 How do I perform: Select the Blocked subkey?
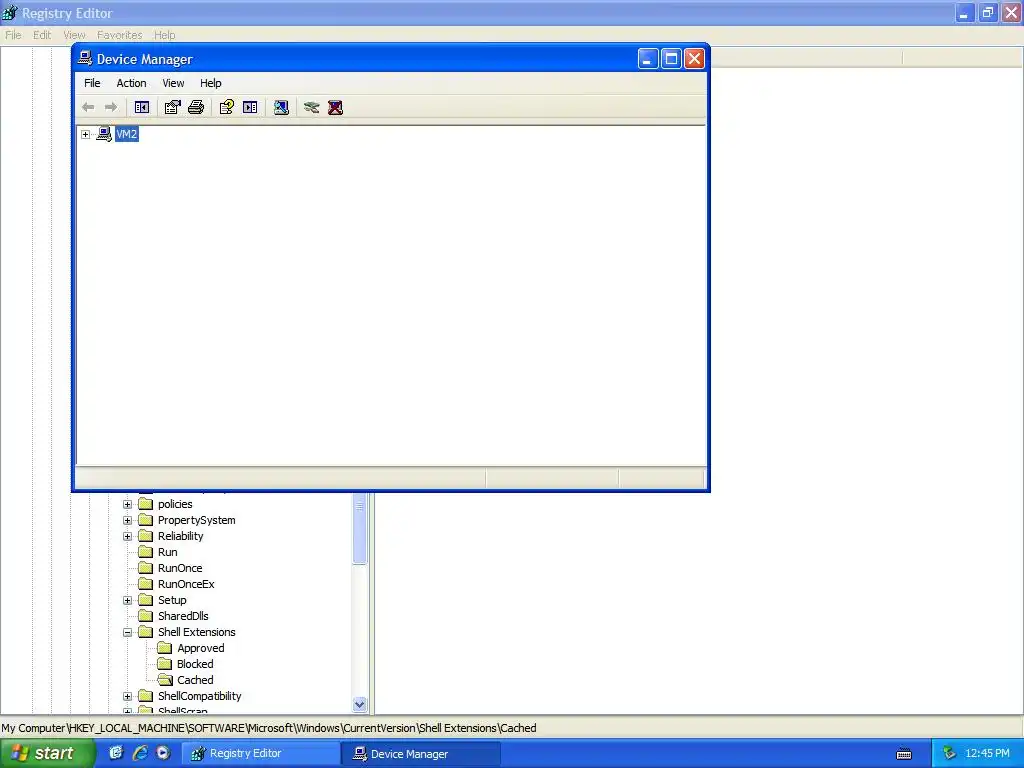point(195,664)
